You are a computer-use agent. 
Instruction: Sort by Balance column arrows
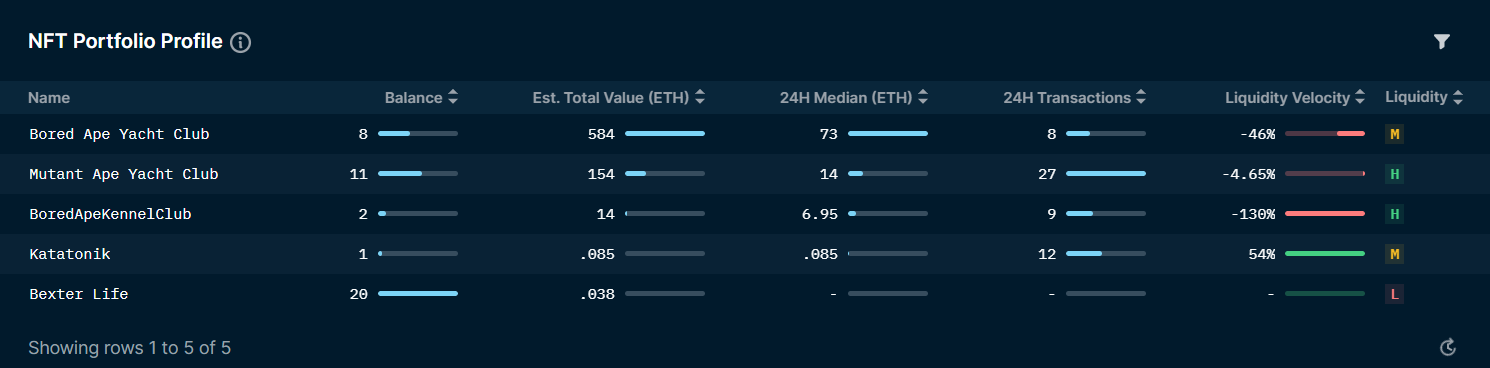[453, 98]
